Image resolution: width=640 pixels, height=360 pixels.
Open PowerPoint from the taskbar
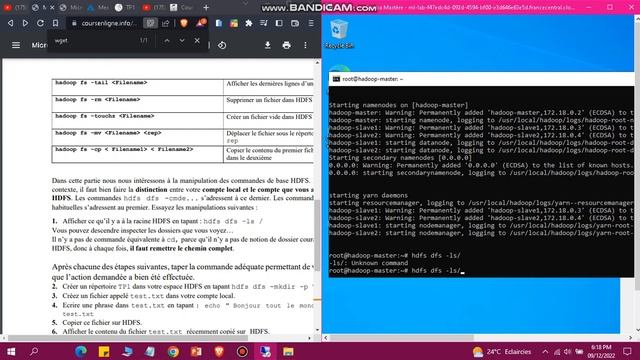pos(196,351)
